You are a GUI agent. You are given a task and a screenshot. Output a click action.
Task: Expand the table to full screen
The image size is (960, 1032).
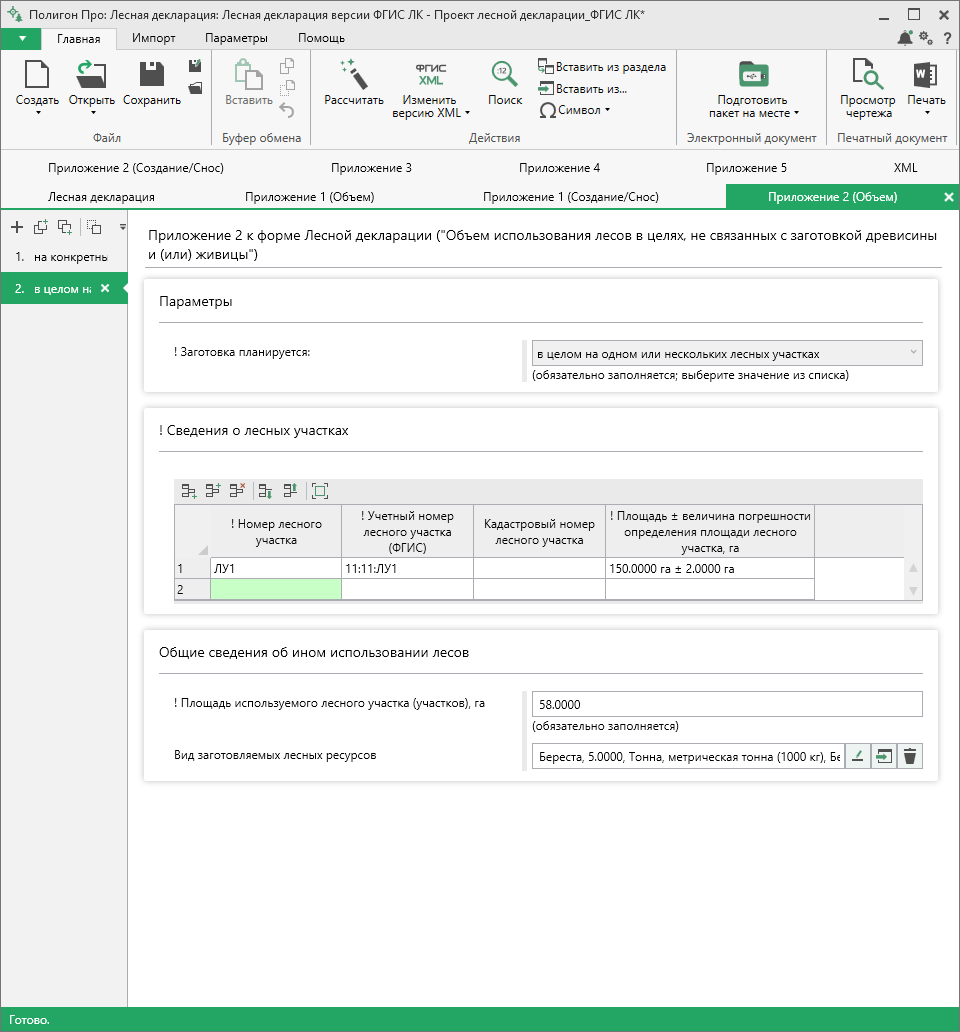point(320,491)
